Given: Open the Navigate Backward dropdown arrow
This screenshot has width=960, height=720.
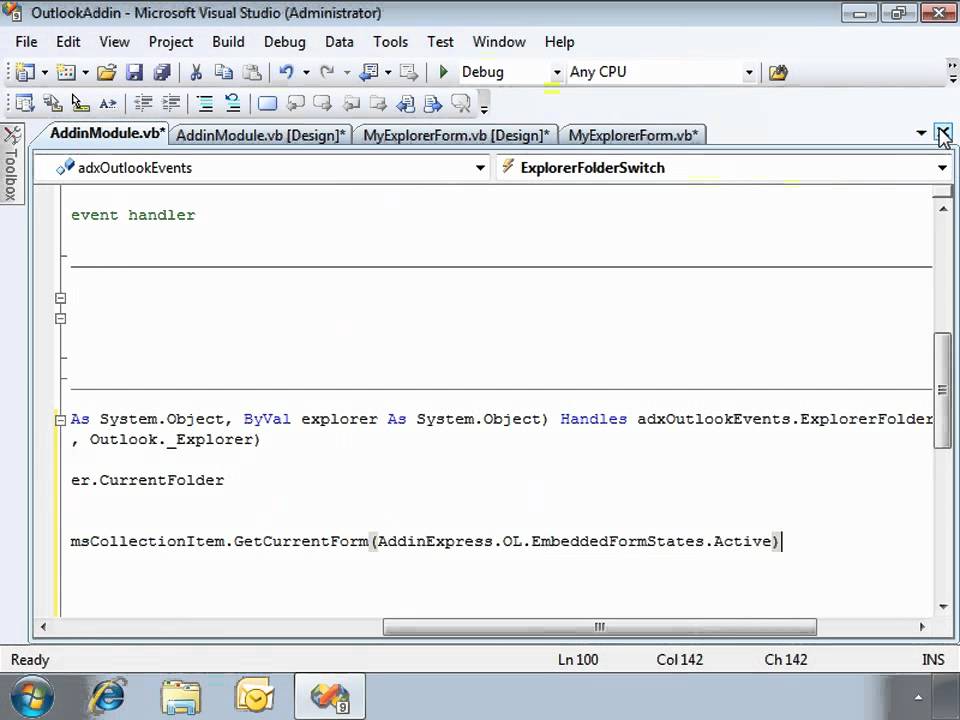Looking at the screenshot, I should point(388,73).
